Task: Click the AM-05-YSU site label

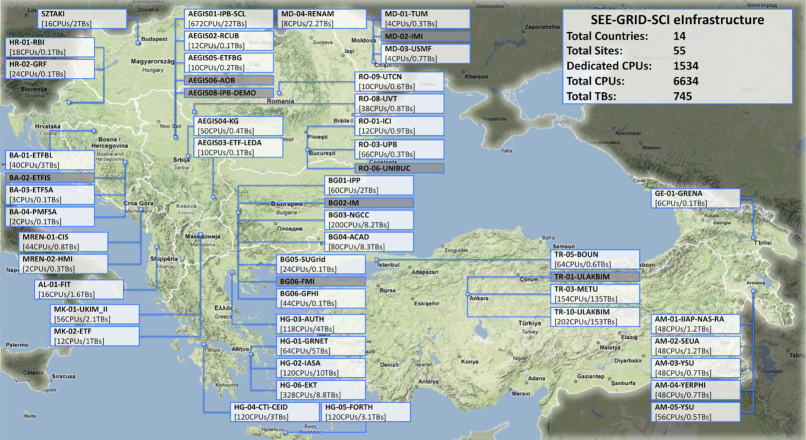Action: [696, 412]
